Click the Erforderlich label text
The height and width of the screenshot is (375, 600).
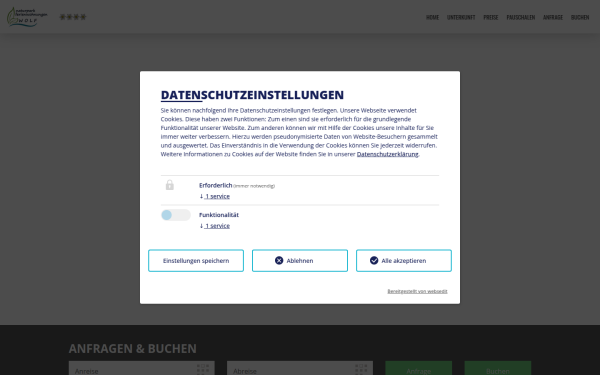pyautogui.click(x=215, y=185)
